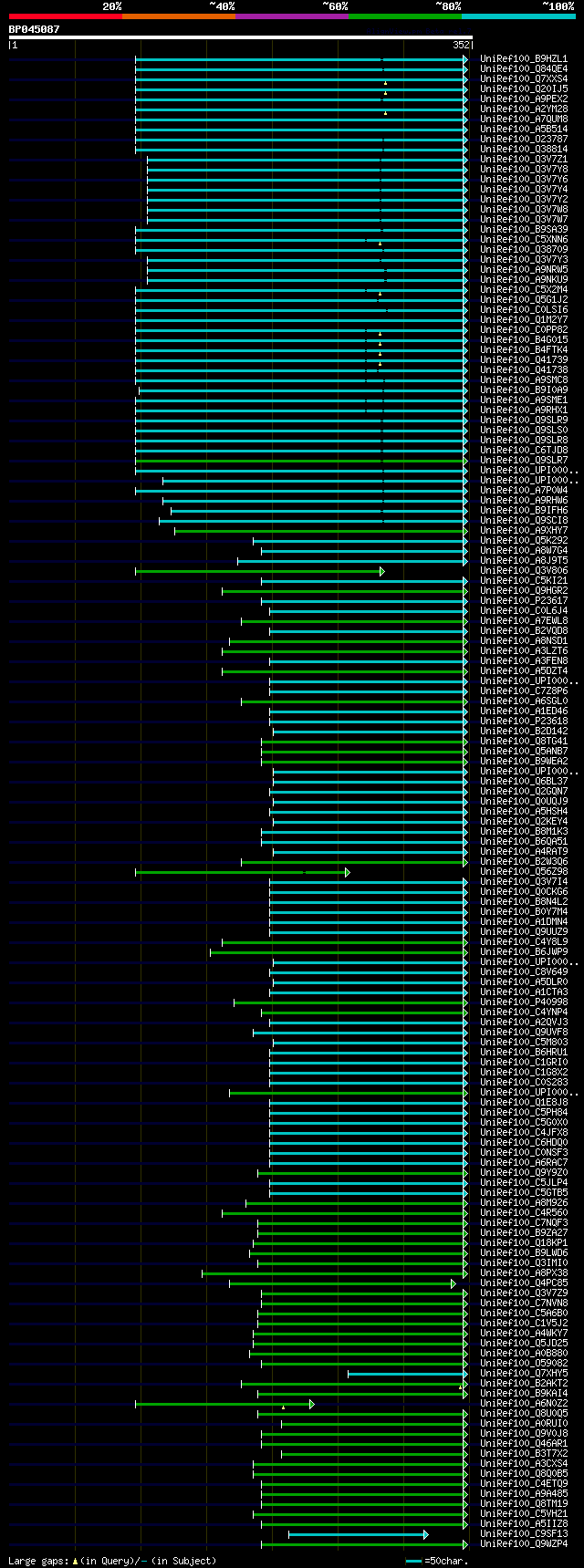Click the cyan ~100% identity legend segment
Screen dimensions: 584x1568
(x=518, y=16)
